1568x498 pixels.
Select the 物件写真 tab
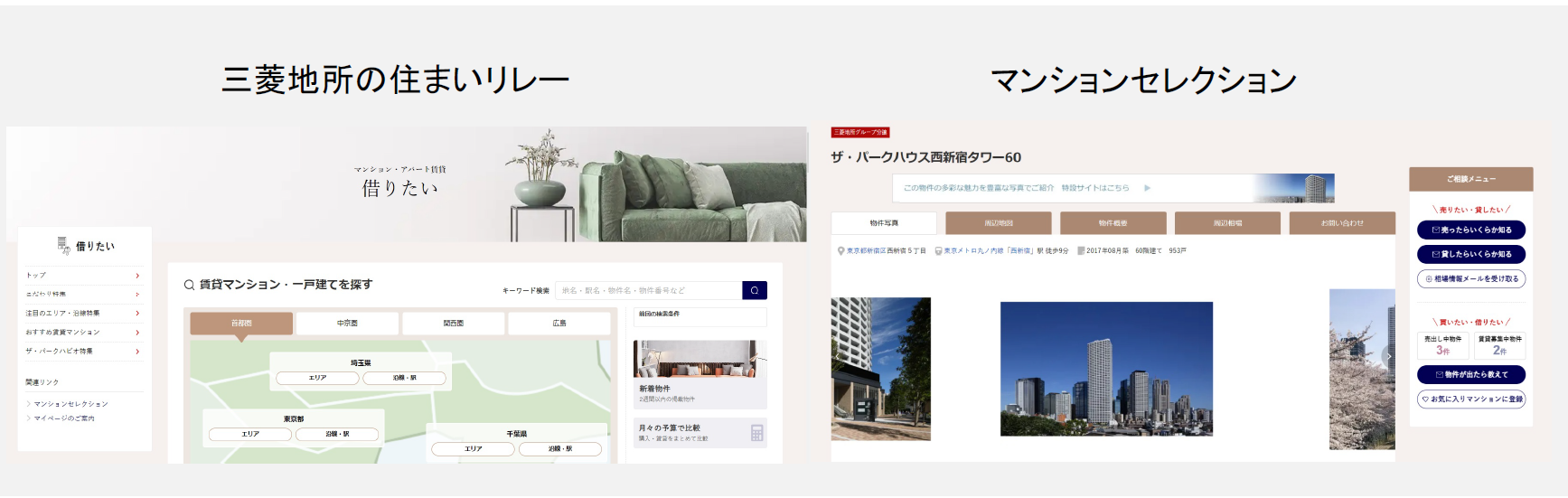click(884, 223)
